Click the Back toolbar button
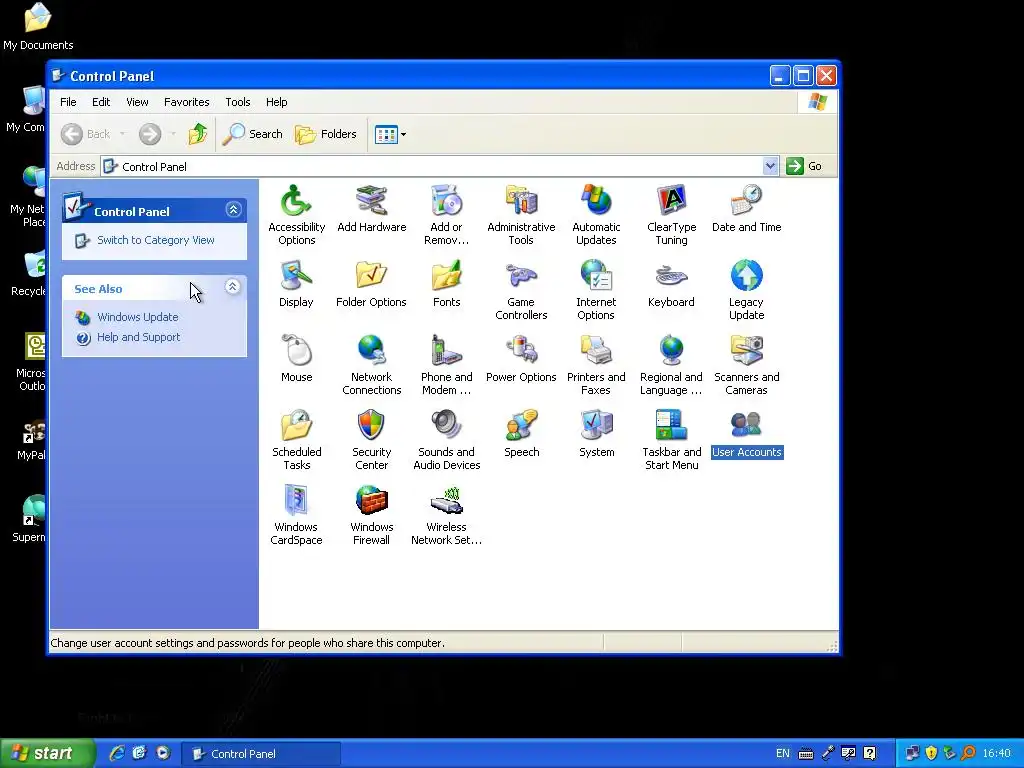 click(x=86, y=135)
